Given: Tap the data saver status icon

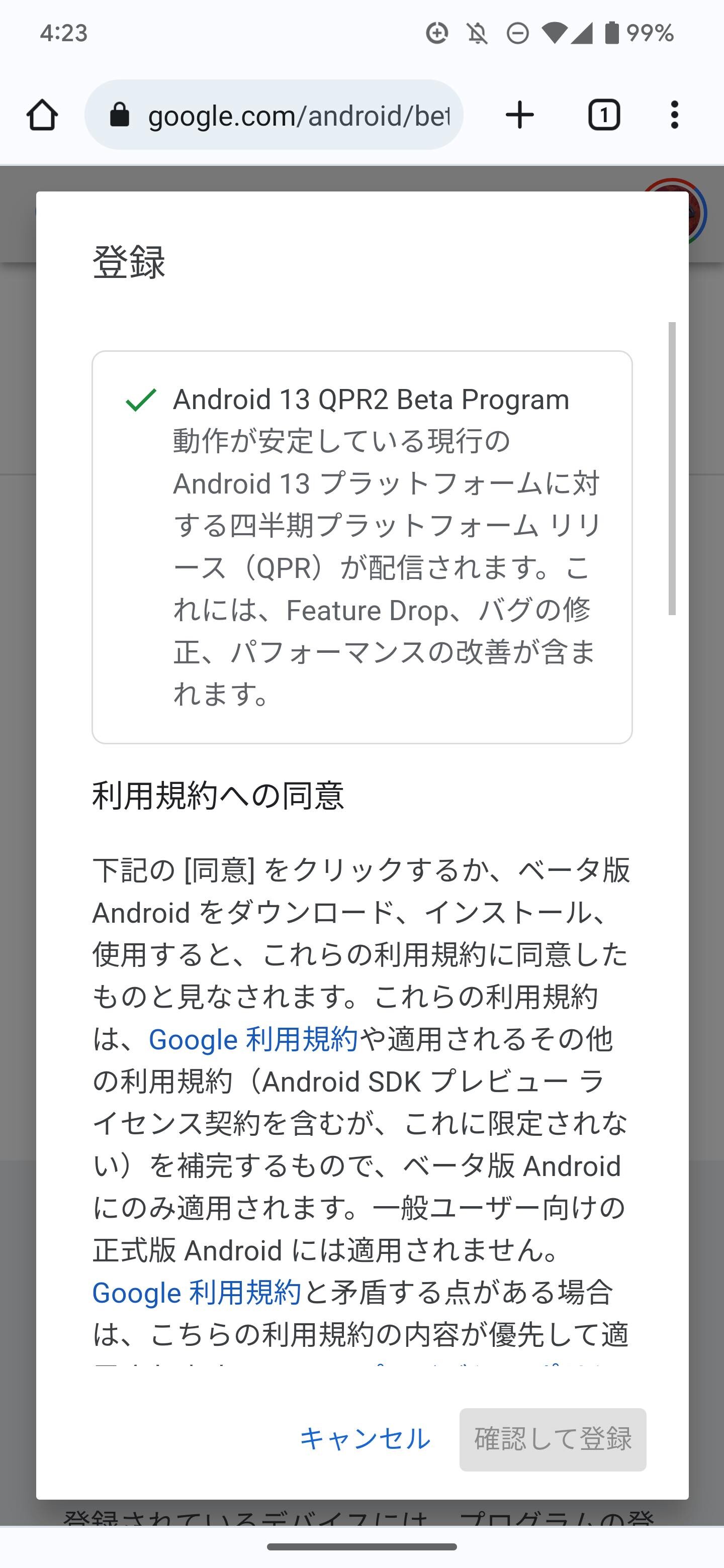Looking at the screenshot, I should tap(436, 33).
